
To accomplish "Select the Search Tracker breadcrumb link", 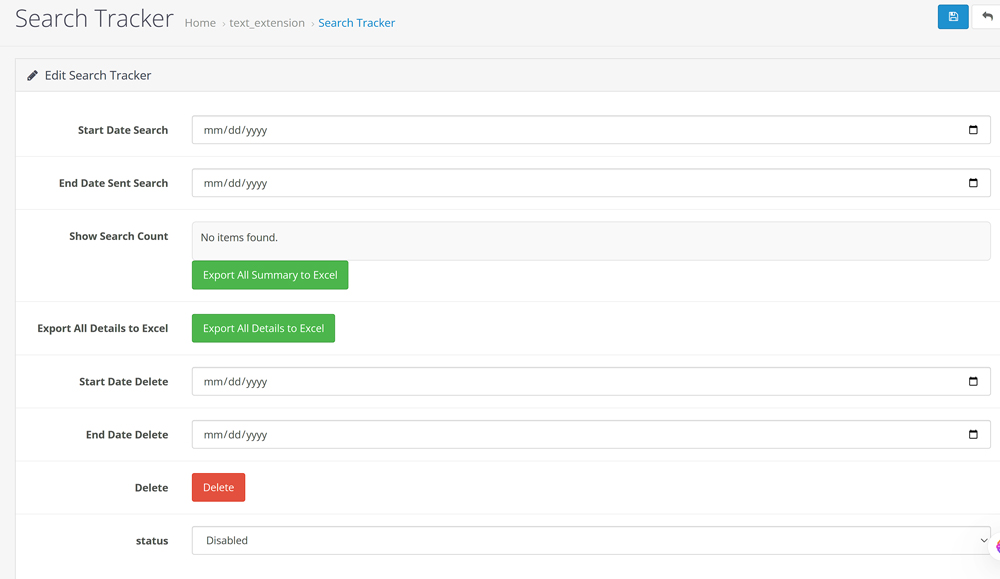I will (356, 23).
